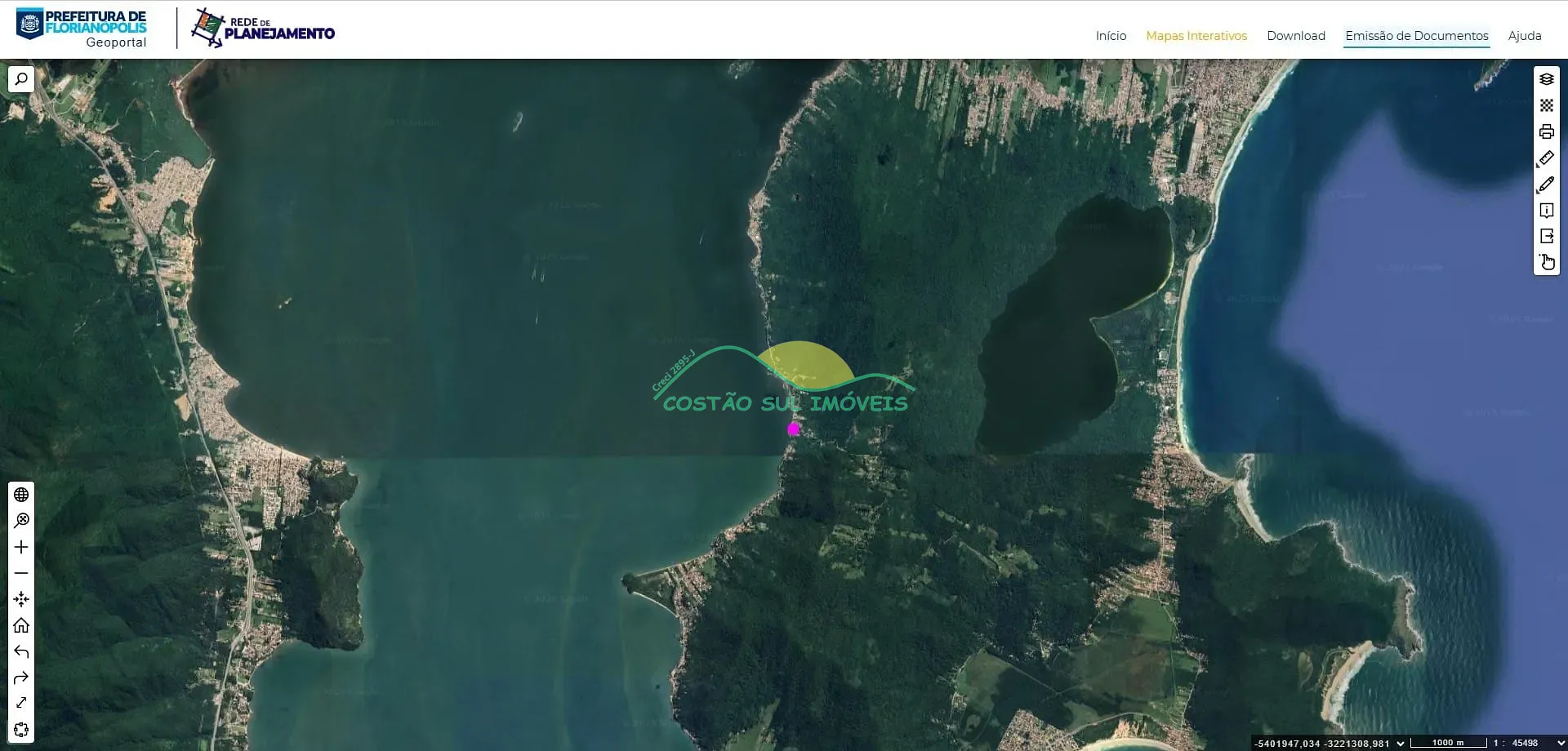The height and width of the screenshot is (751, 1568).
Task: Click the scale value field showing 45498
Action: (x=1525, y=743)
